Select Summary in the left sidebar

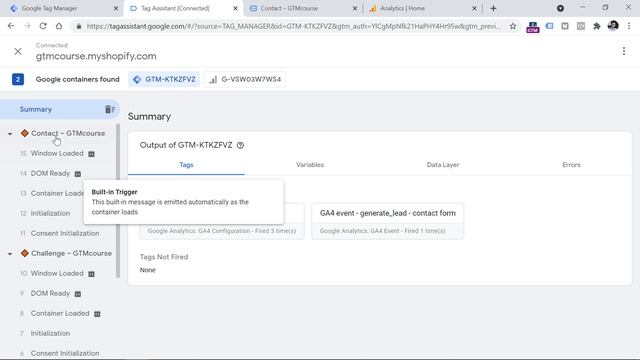(x=36, y=109)
